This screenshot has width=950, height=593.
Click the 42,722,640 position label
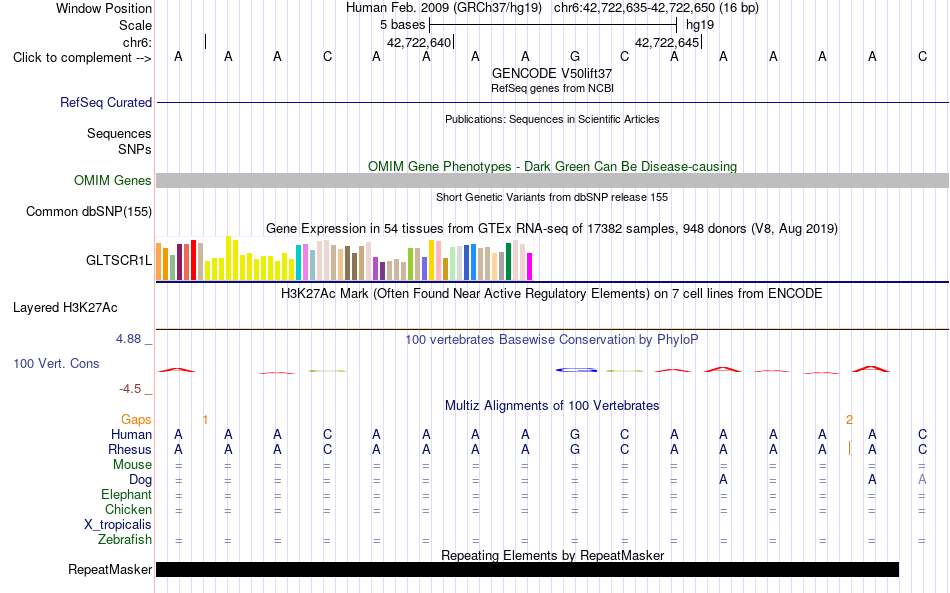419,42
